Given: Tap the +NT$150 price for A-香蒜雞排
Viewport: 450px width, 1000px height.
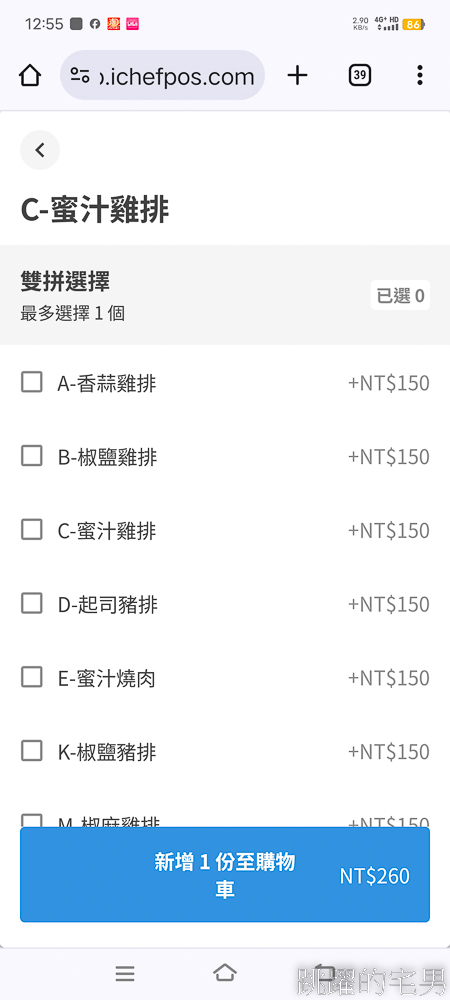Looking at the screenshot, I should (x=389, y=383).
